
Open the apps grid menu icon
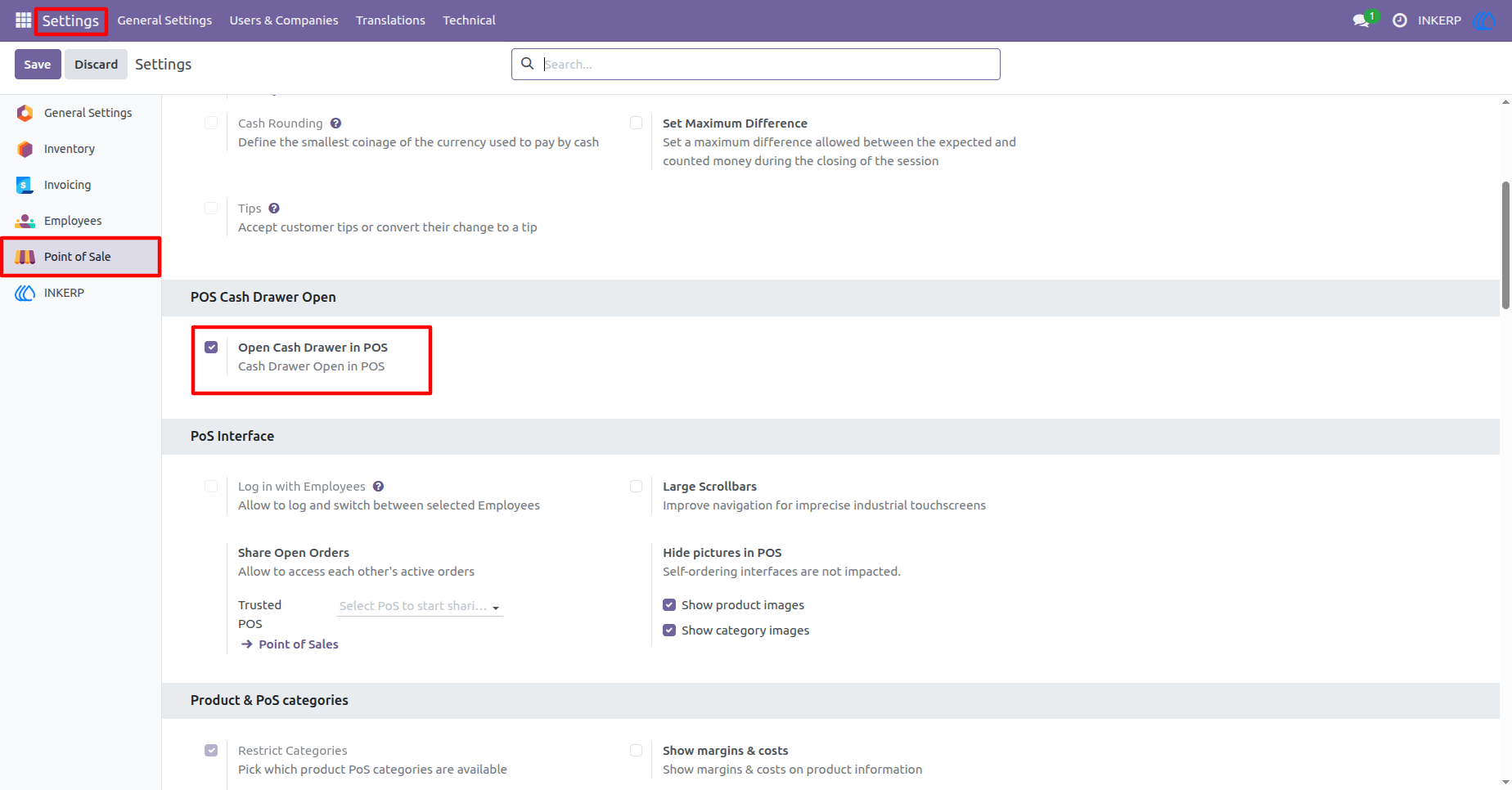23,20
